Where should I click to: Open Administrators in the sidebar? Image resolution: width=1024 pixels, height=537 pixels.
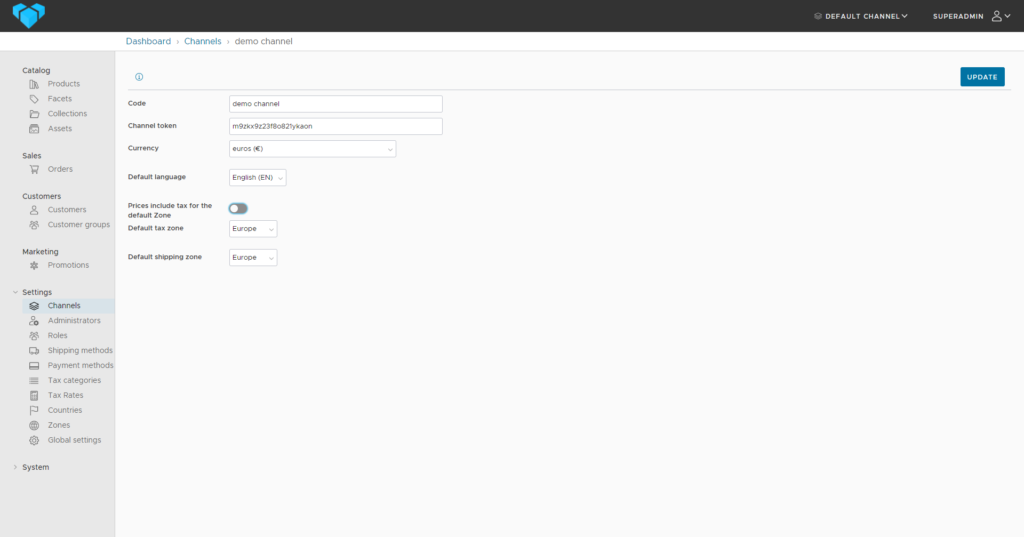74,321
